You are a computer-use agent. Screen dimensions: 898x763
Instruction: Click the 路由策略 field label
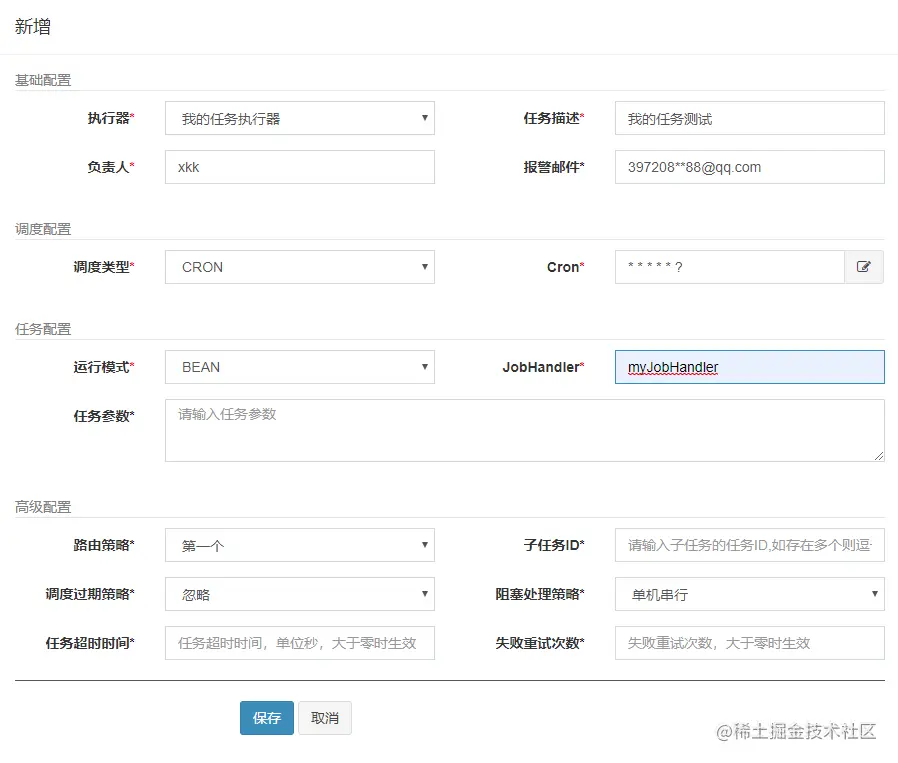pos(104,545)
